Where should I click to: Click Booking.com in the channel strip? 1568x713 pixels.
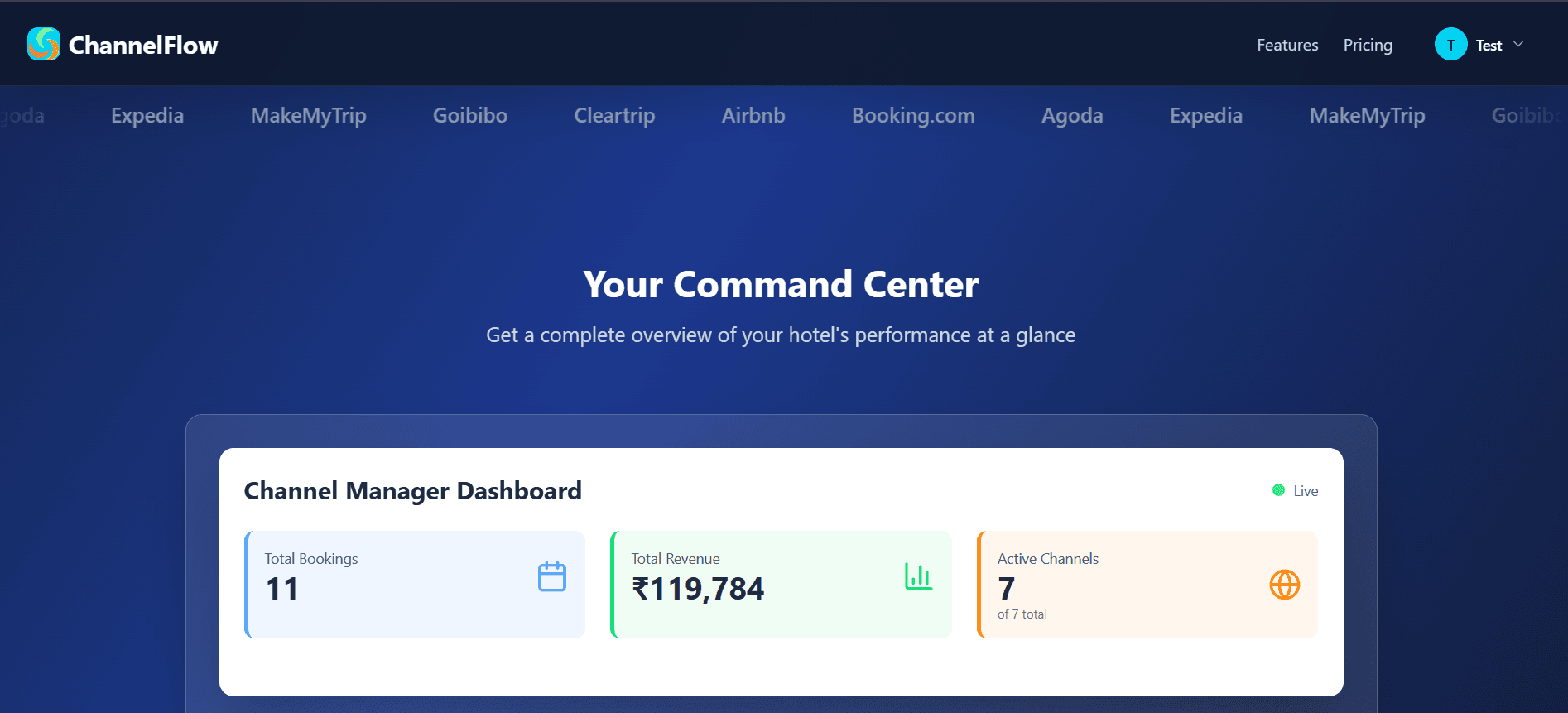[x=913, y=116]
